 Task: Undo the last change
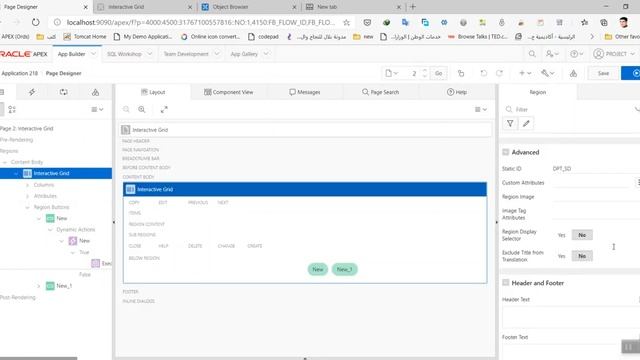pos(484,73)
